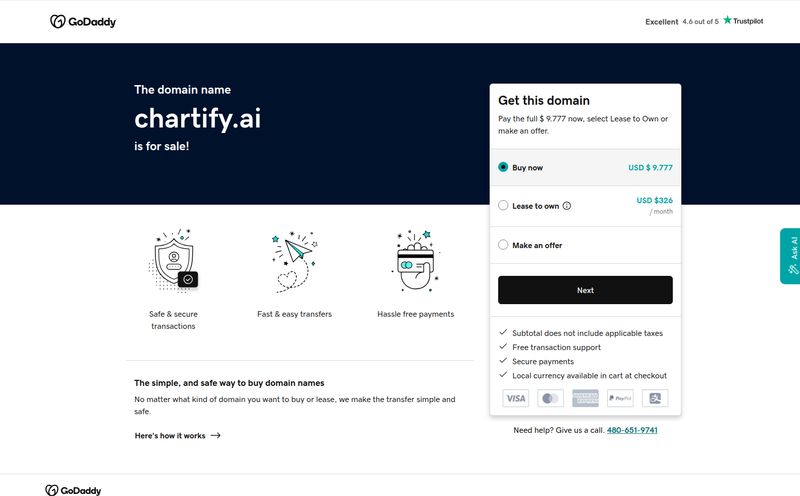Select the Make an offer radio option
Viewport: 800px width, 496px height.
(x=503, y=244)
